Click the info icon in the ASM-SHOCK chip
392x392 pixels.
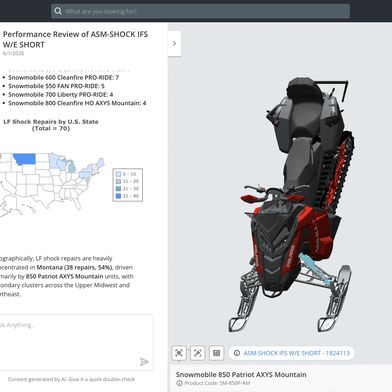click(x=237, y=353)
